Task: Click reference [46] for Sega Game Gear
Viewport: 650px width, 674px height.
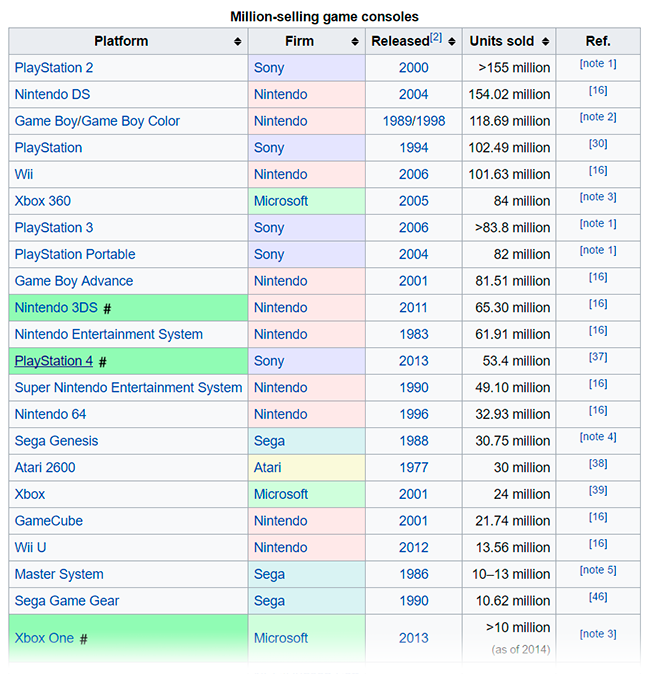Action: coord(598,597)
